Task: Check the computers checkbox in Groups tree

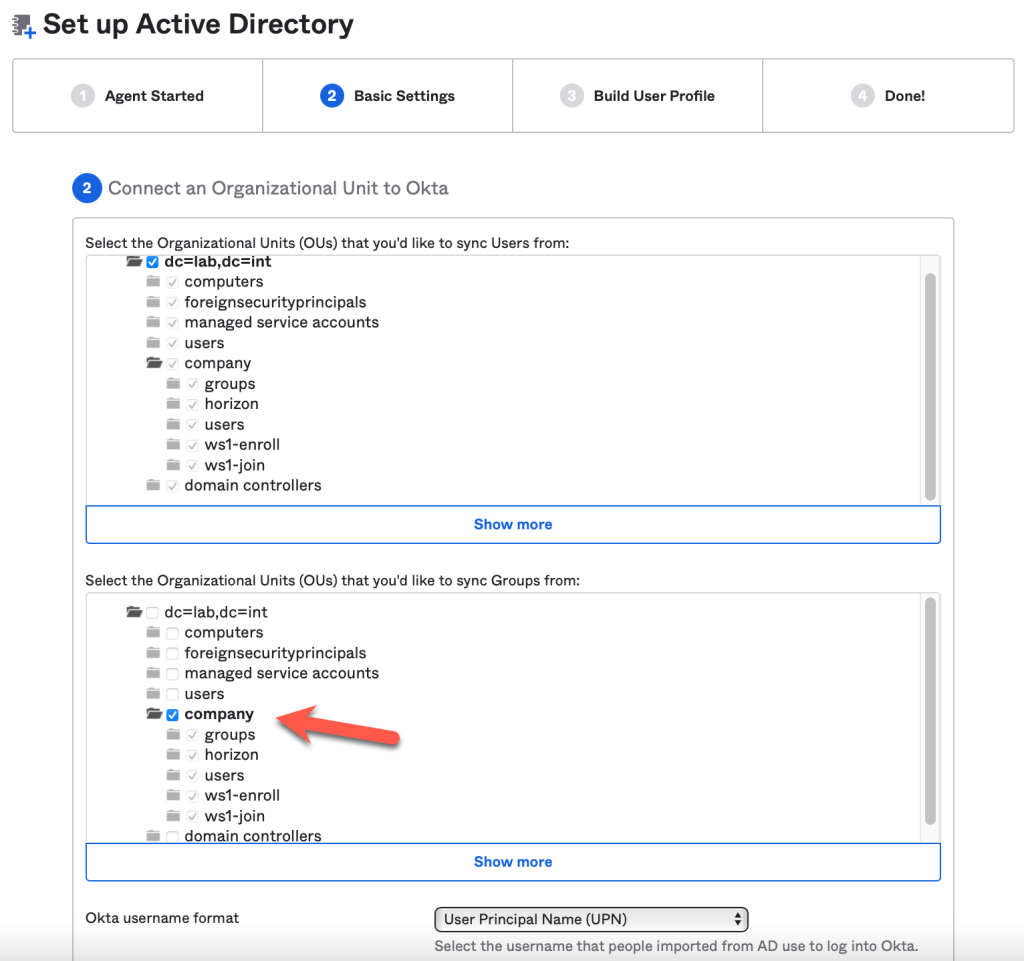Action: tap(173, 633)
